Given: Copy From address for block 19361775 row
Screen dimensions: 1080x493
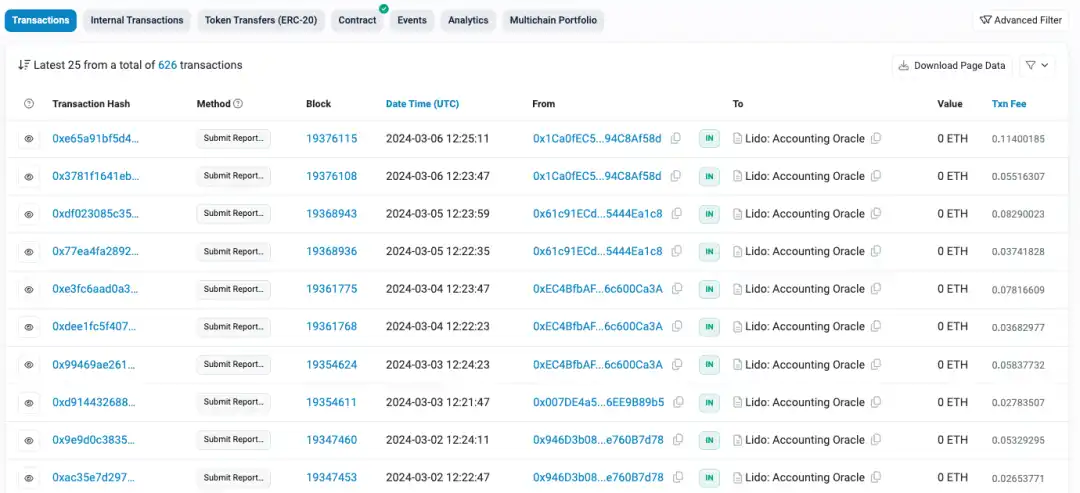Looking at the screenshot, I should coord(676,289).
